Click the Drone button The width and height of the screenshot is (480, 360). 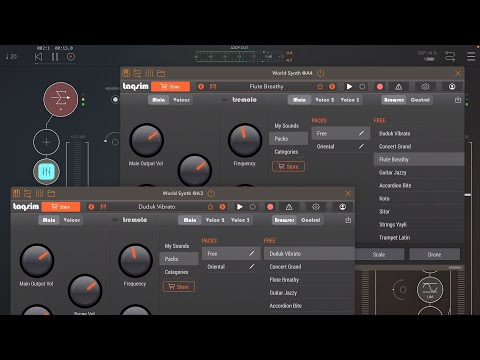tap(434, 254)
